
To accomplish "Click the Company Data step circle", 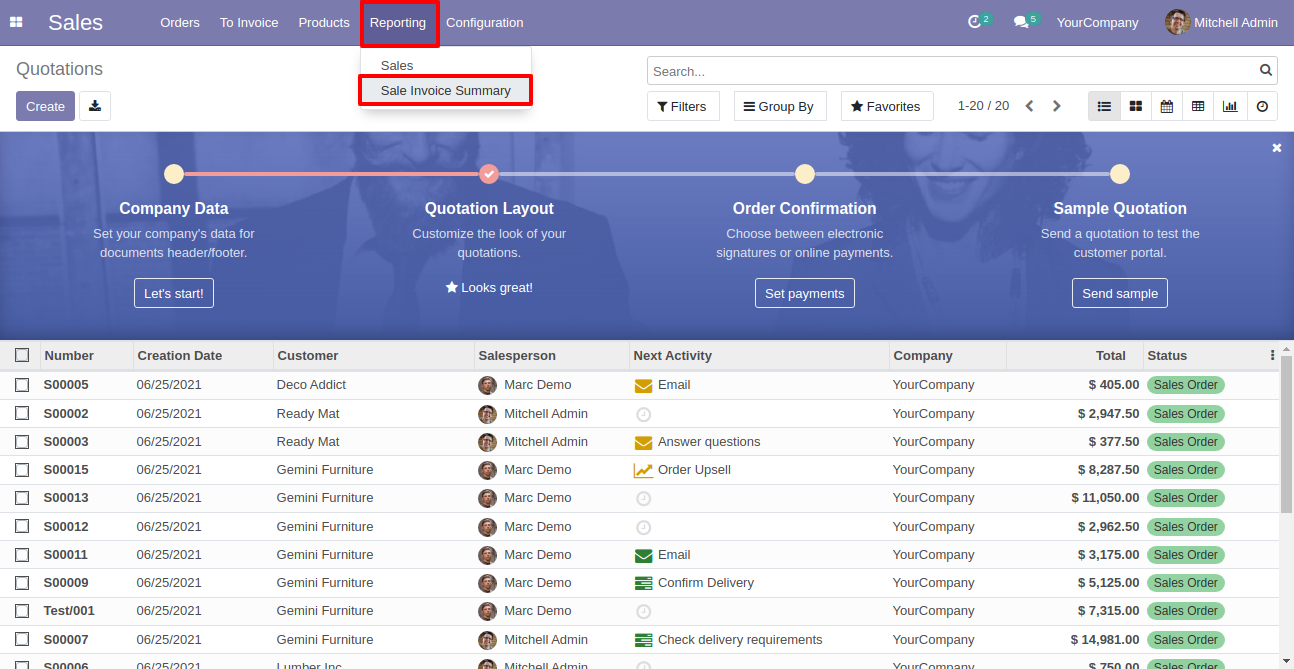I will tap(174, 174).
